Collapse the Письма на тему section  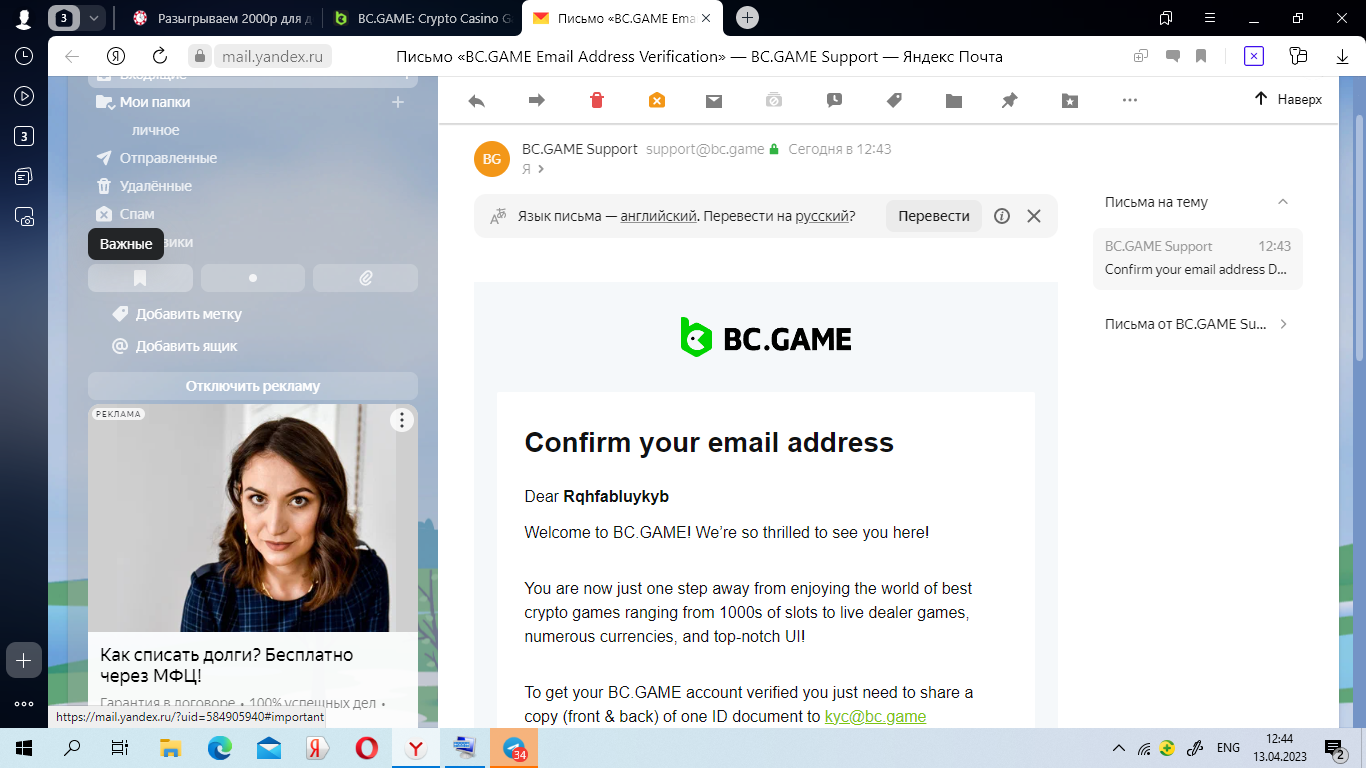[x=1283, y=202]
